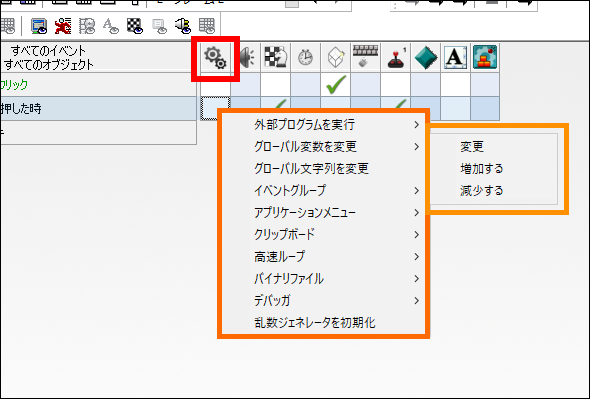Click the Special conditions gears icon
The width and height of the screenshot is (590, 399).
point(215,58)
